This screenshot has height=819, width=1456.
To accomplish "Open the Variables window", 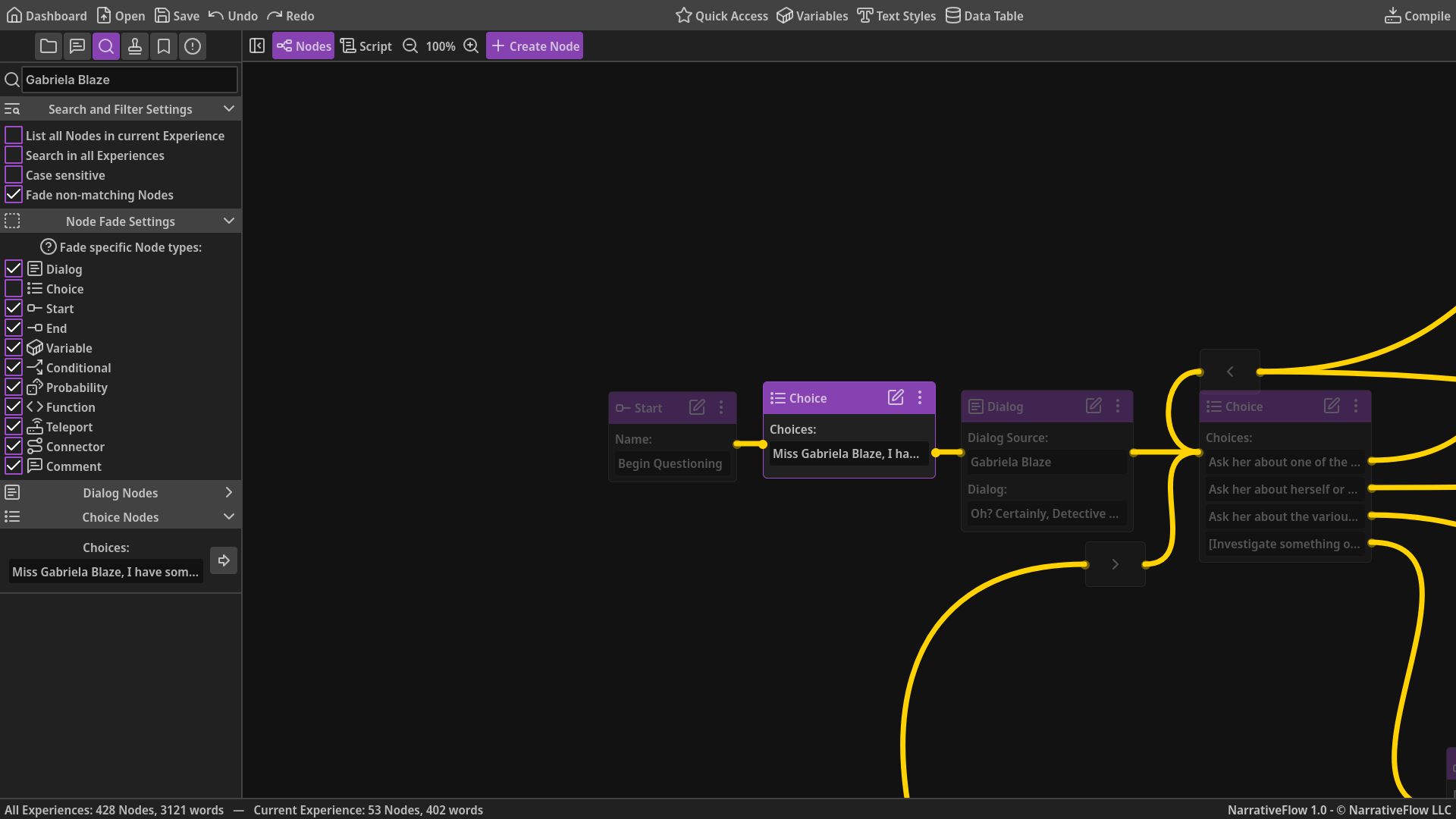I will click(812, 16).
